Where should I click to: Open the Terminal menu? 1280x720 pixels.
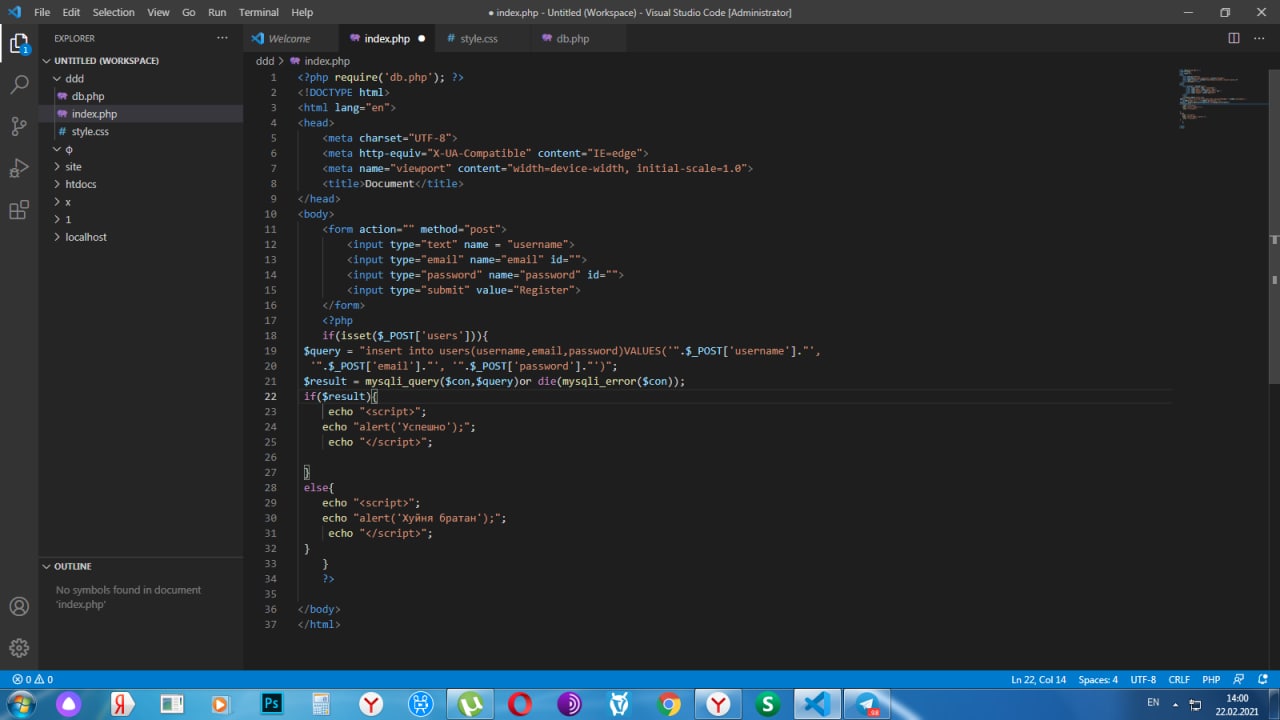pos(259,12)
